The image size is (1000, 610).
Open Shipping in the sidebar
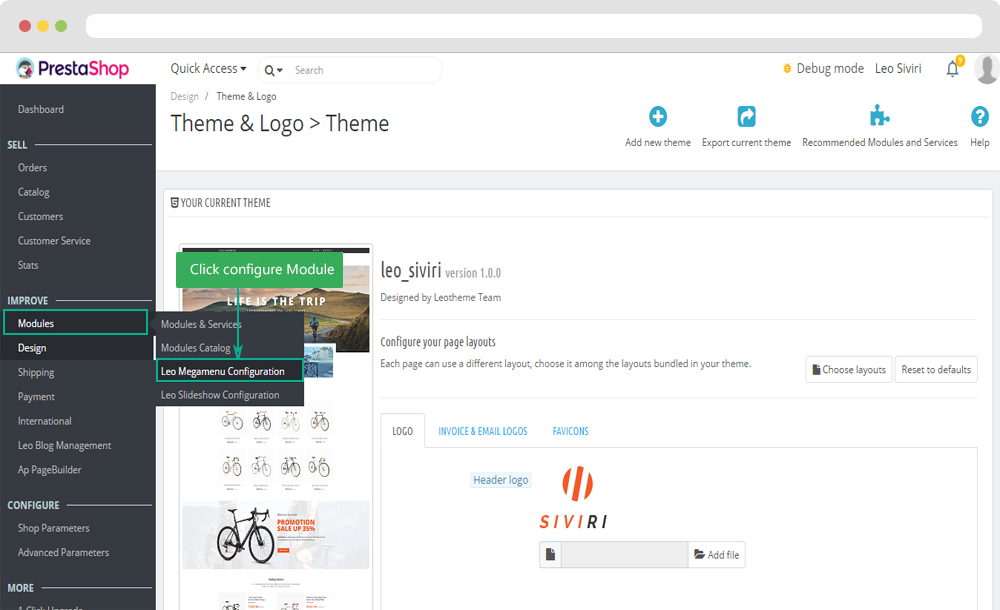[x=36, y=372]
